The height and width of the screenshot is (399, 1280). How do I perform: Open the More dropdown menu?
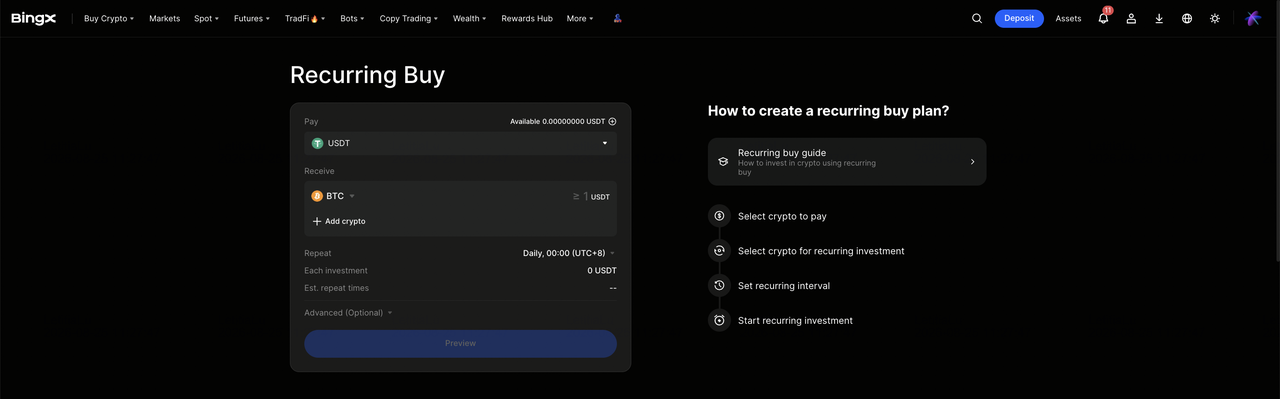tap(580, 18)
